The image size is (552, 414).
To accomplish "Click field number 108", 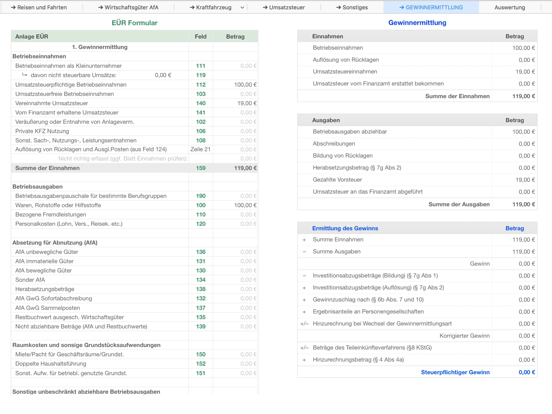I will 201,140.
